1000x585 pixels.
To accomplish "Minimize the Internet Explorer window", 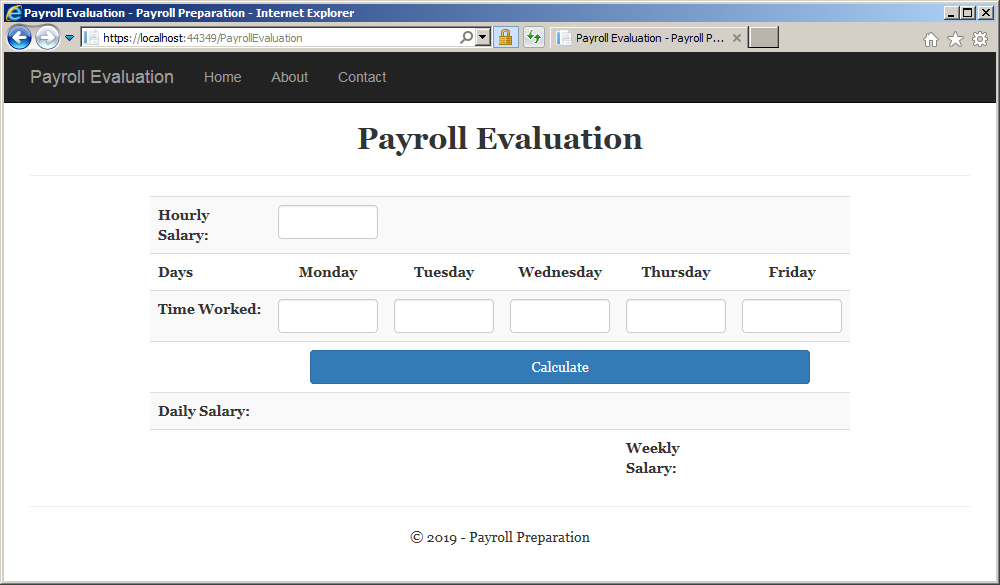I will pyautogui.click(x=952, y=13).
